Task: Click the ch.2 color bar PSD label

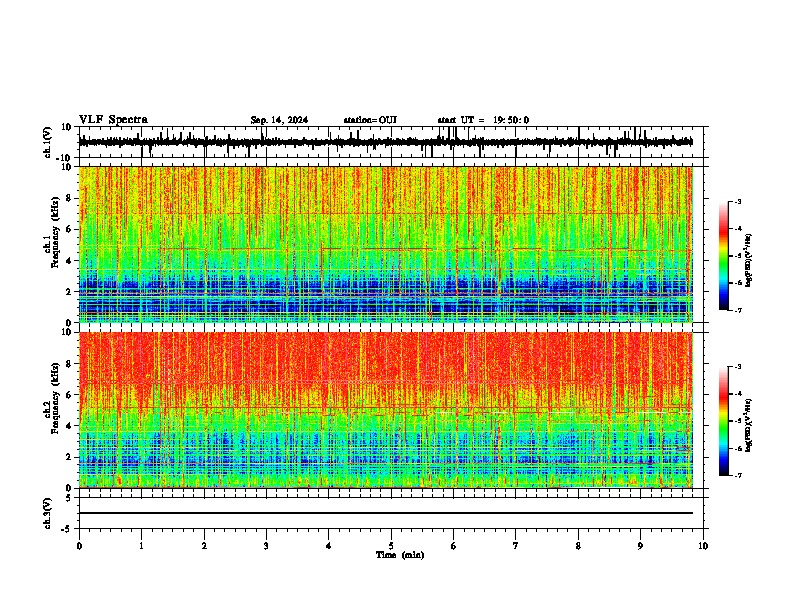Action: [749, 426]
